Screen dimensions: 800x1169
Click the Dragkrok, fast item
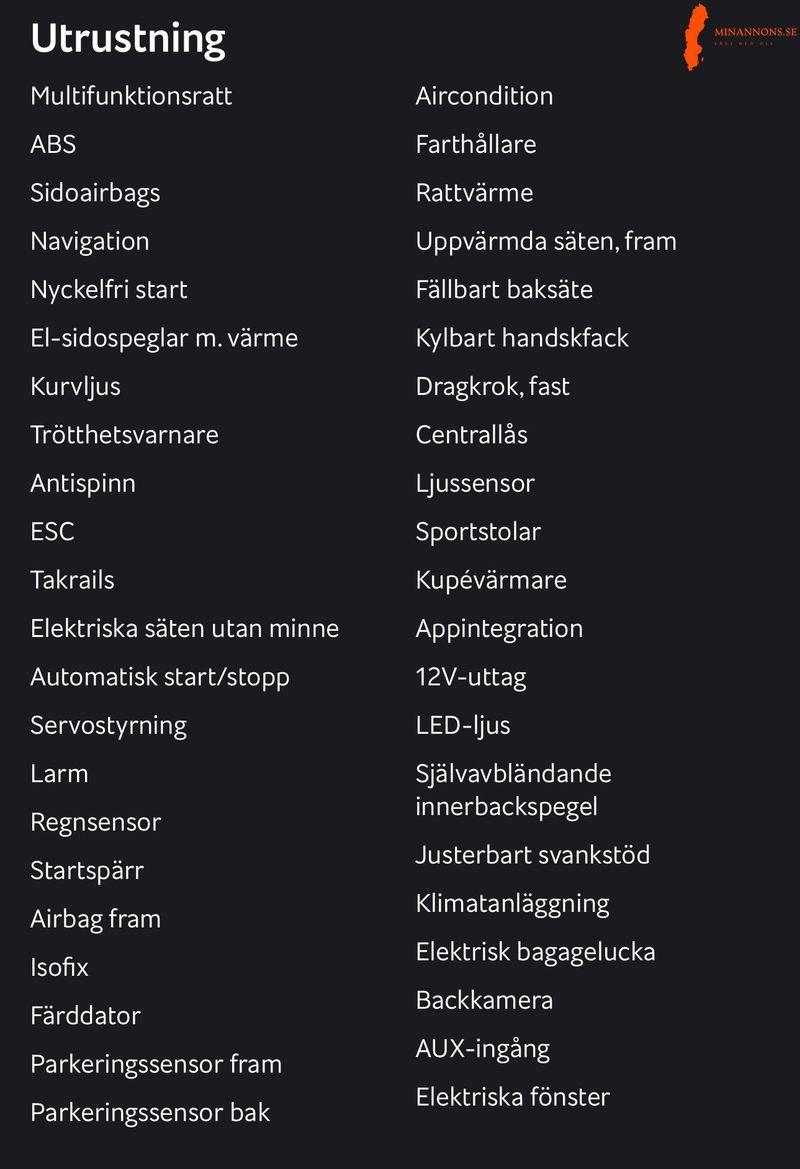[x=492, y=386]
